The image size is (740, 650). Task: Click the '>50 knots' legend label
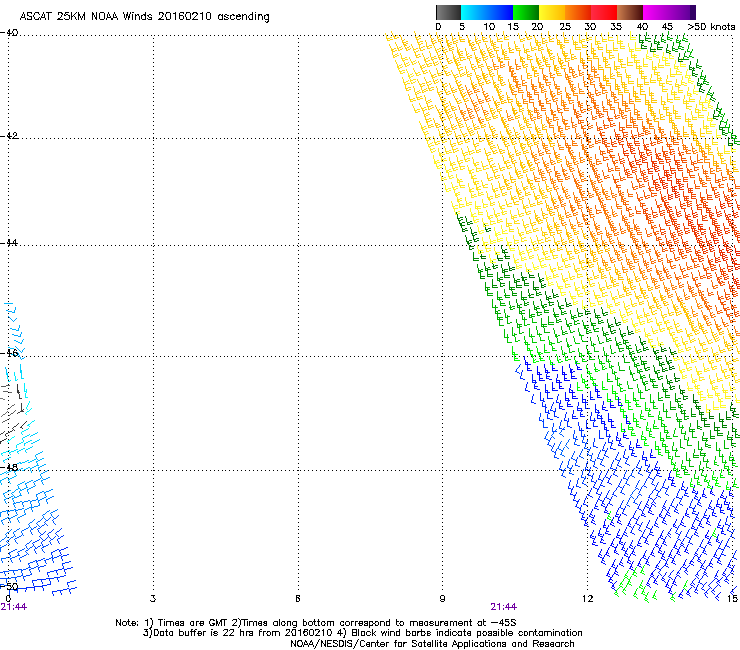pos(711,27)
